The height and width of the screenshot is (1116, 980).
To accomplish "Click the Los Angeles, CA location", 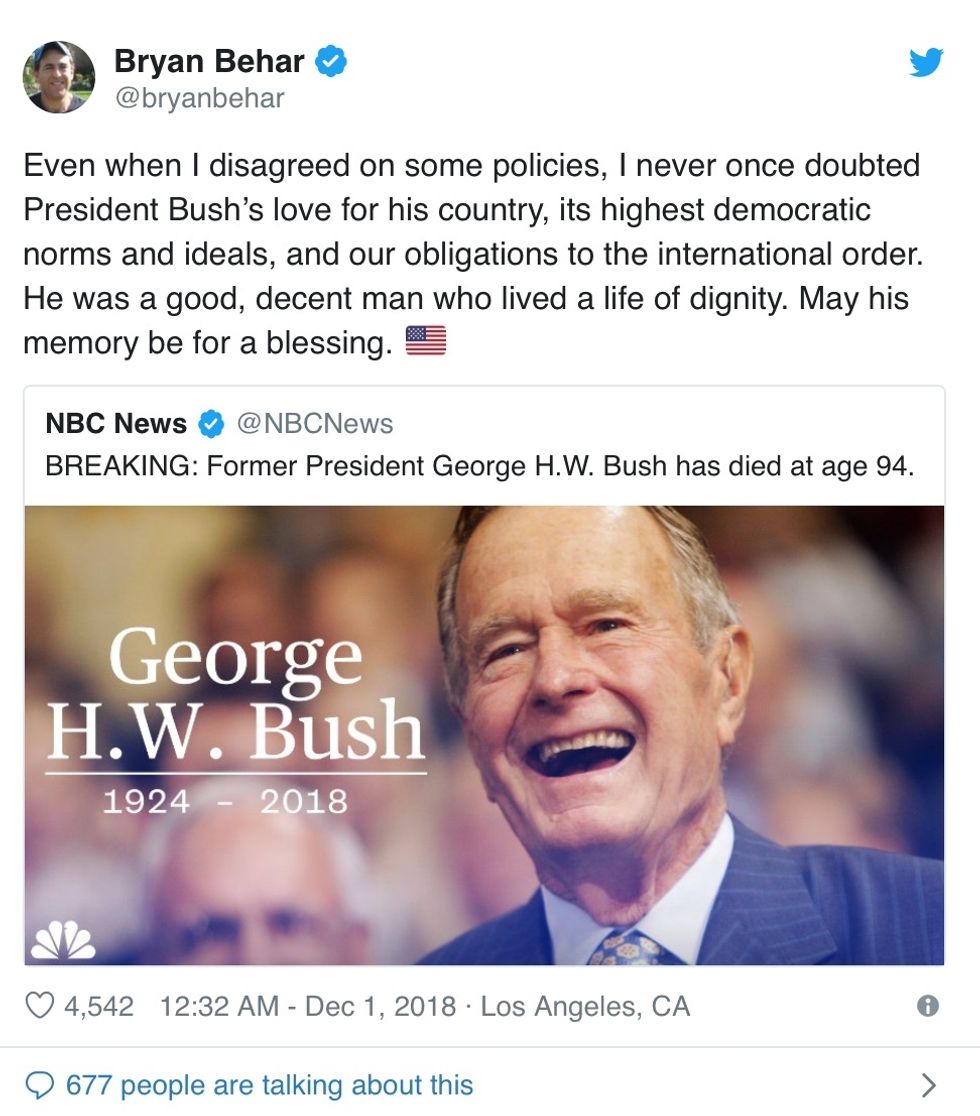I will pyautogui.click(x=585, y=1006).
